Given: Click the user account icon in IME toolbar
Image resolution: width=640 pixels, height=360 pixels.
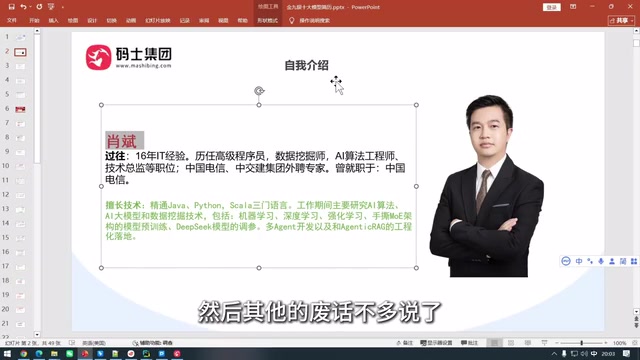Looking at the screenshot, I should pos(612,261).
